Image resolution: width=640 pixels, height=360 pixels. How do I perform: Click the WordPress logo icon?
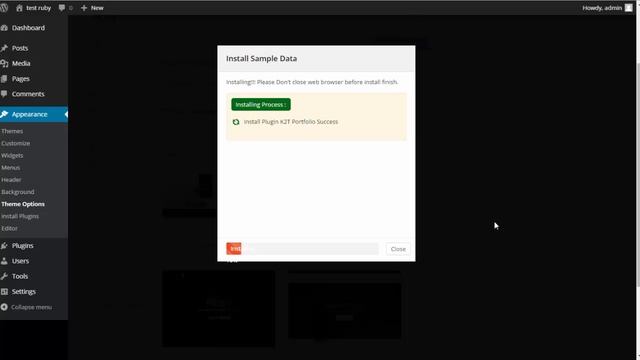coord(4,8)
